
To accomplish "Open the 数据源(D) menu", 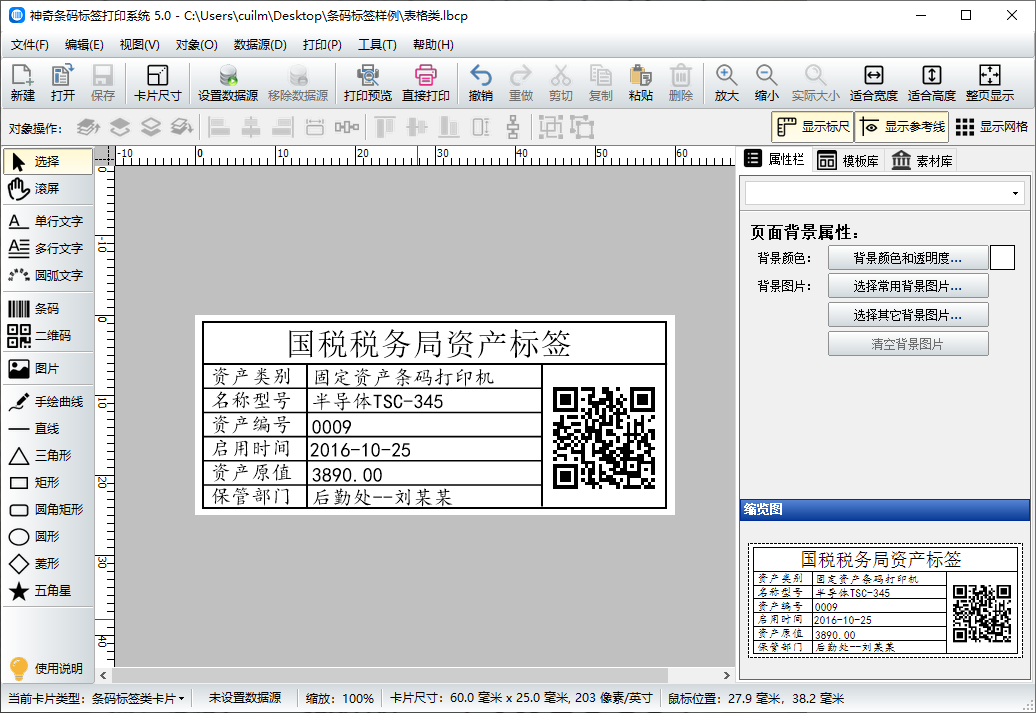I will (x=260, y=45).
